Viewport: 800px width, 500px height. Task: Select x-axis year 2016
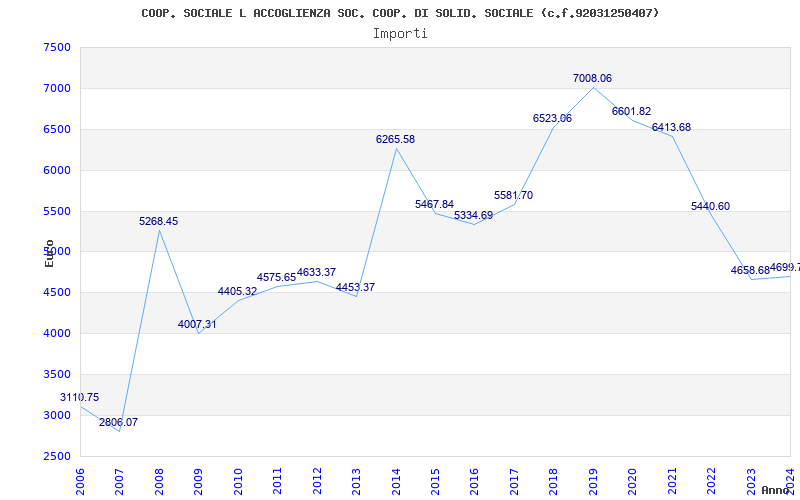point(474,481)
